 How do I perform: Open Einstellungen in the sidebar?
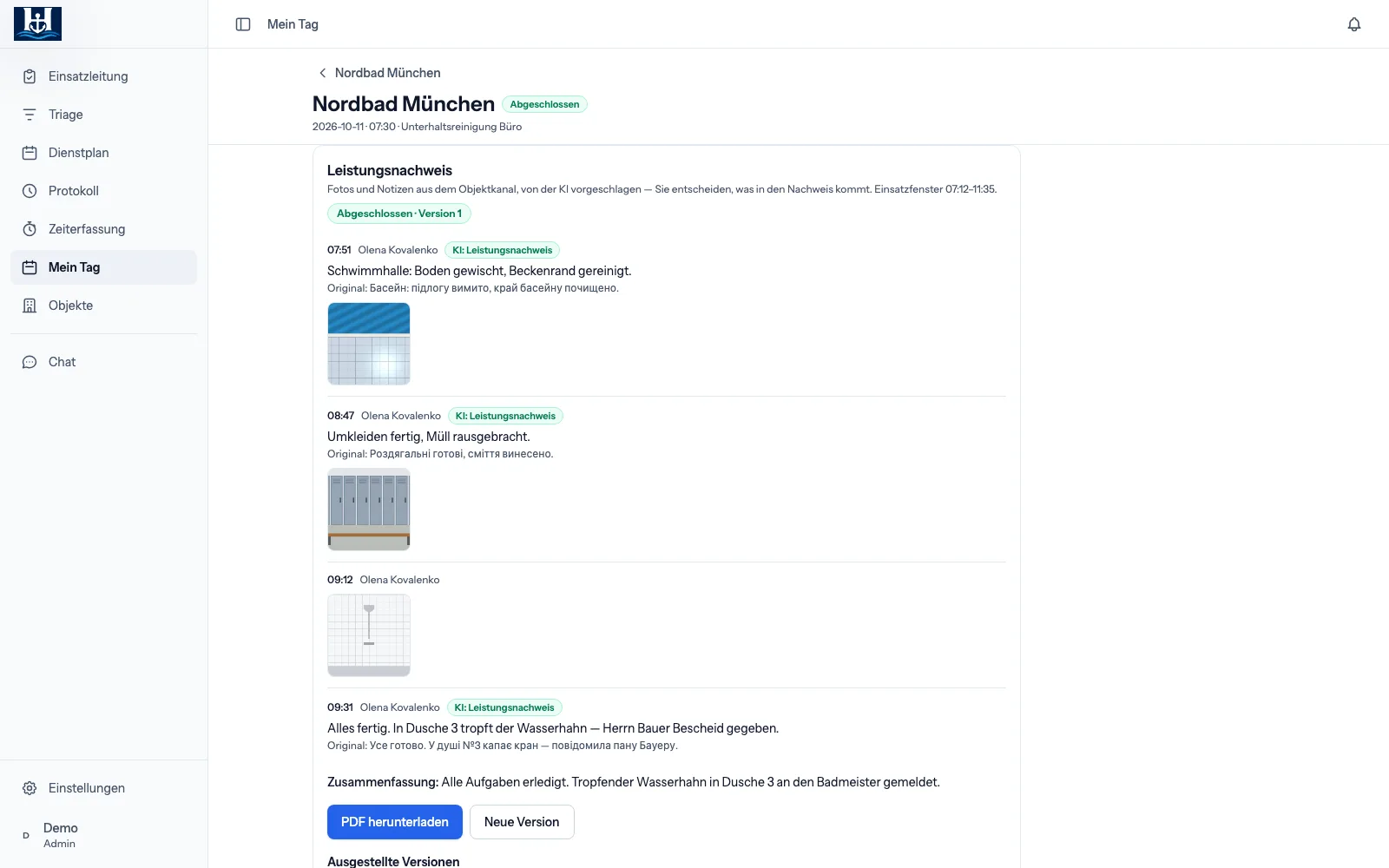pos(104,788)
